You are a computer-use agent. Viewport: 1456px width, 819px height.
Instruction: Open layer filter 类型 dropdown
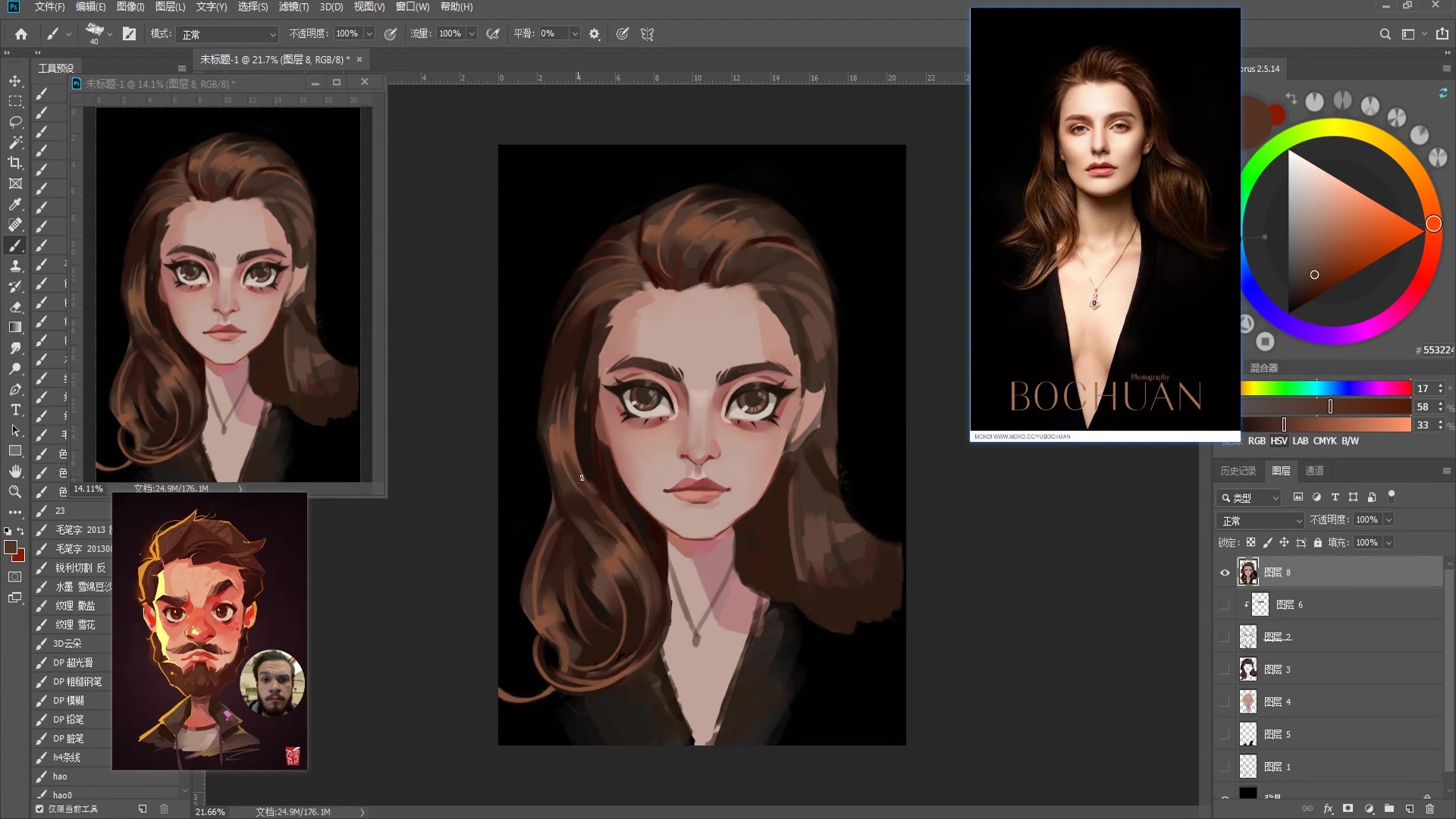click(x=1249, y=497)
